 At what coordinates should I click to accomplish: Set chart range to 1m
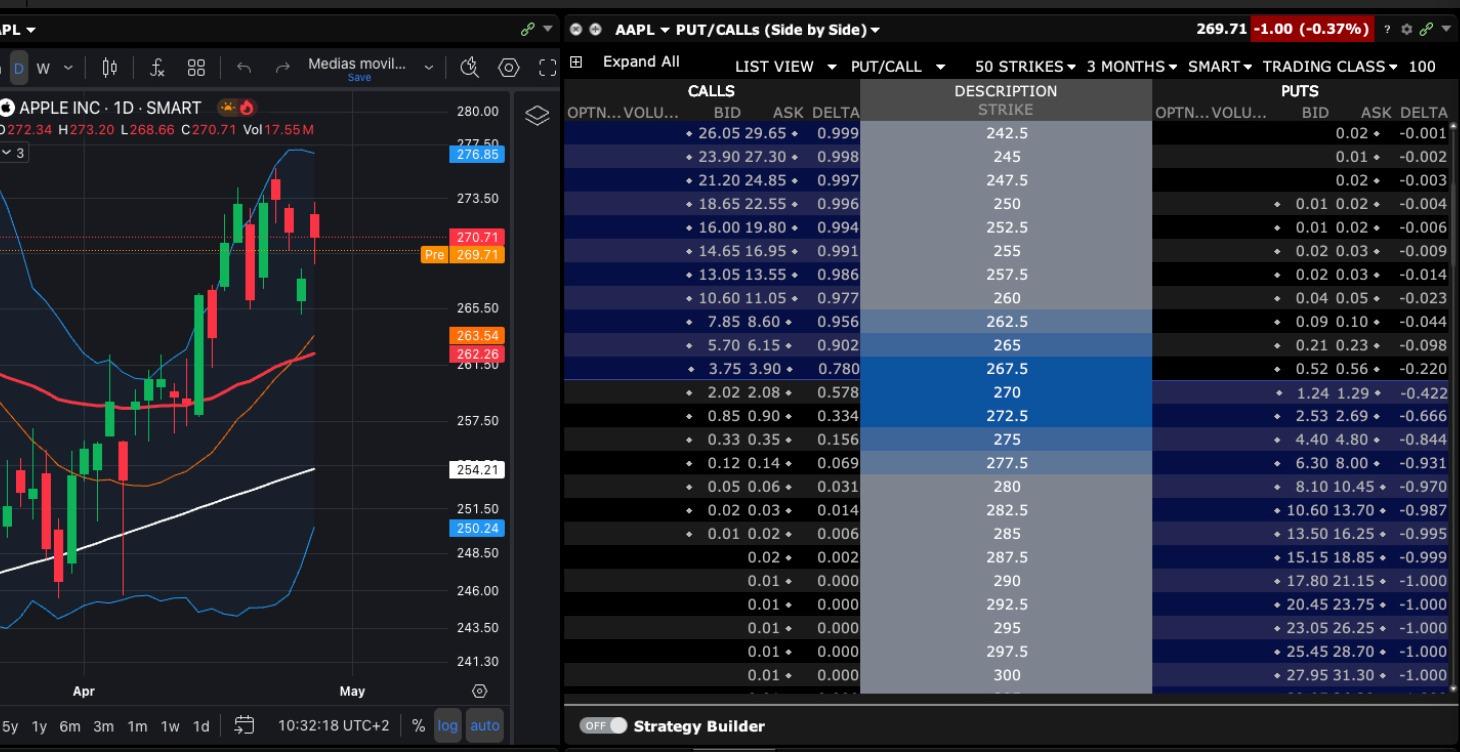click(x=138, y=726)
